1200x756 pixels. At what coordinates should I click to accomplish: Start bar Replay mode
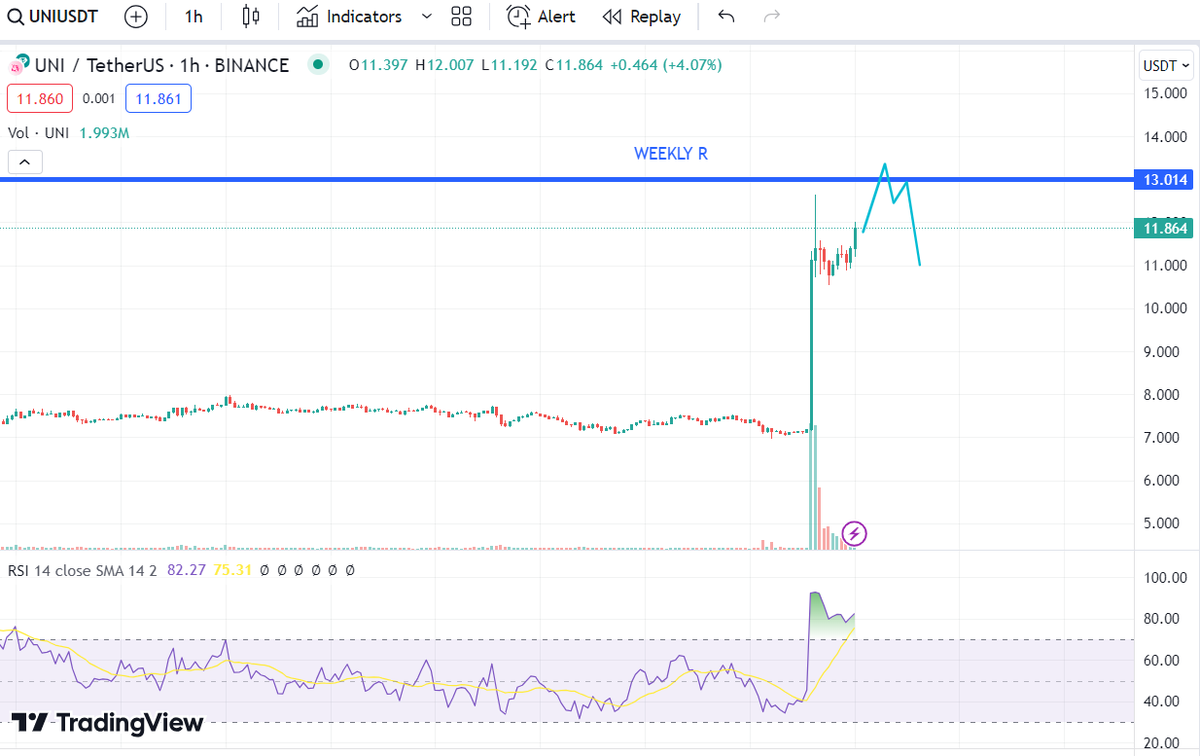coord(642,16)
